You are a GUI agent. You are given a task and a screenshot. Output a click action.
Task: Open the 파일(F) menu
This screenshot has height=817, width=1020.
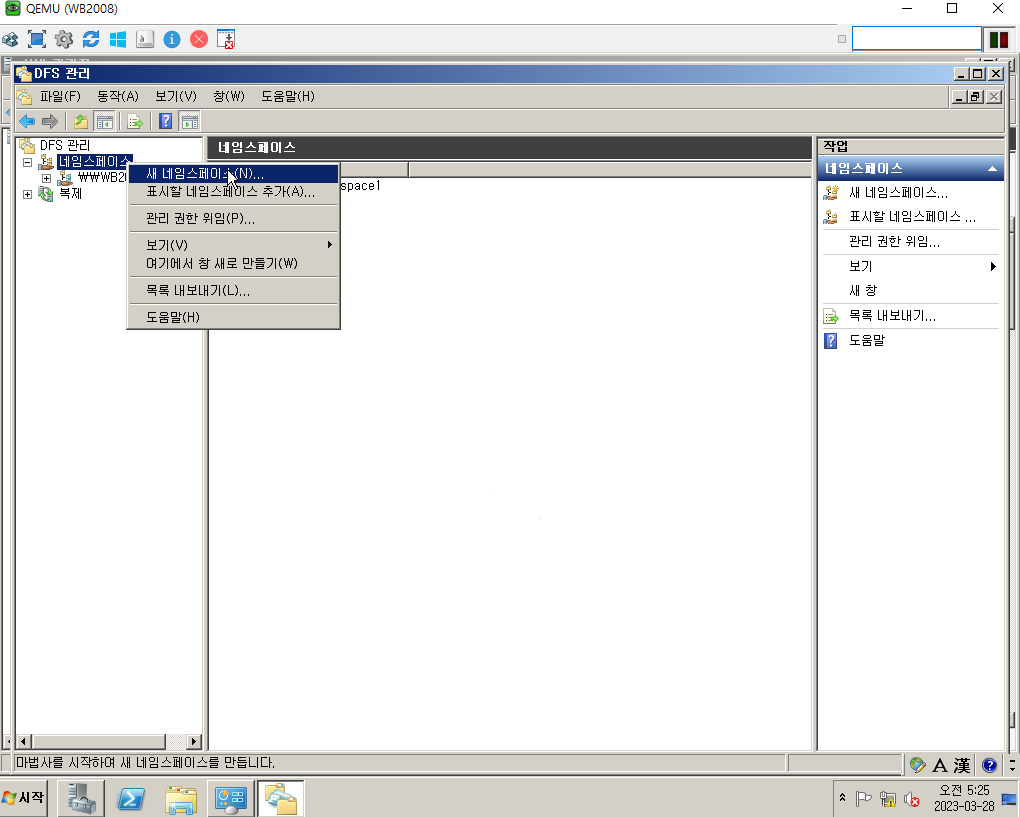coord(60,97)
